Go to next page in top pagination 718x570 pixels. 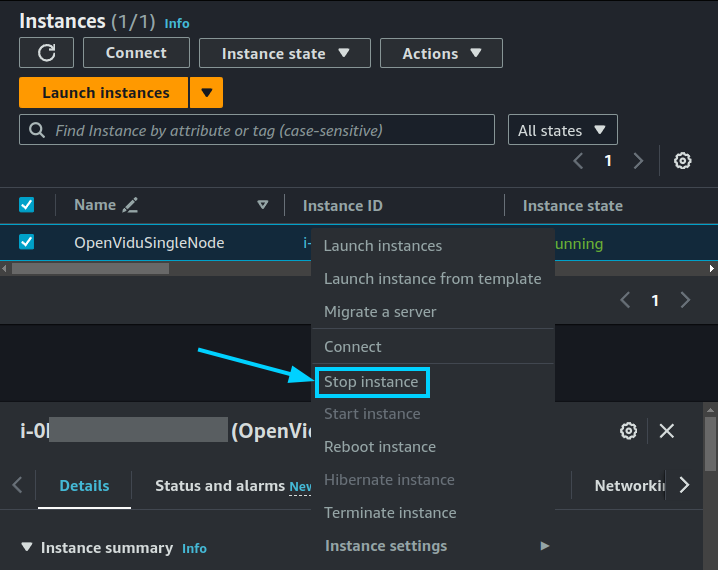pyautogui.click(x=638, y=161)
